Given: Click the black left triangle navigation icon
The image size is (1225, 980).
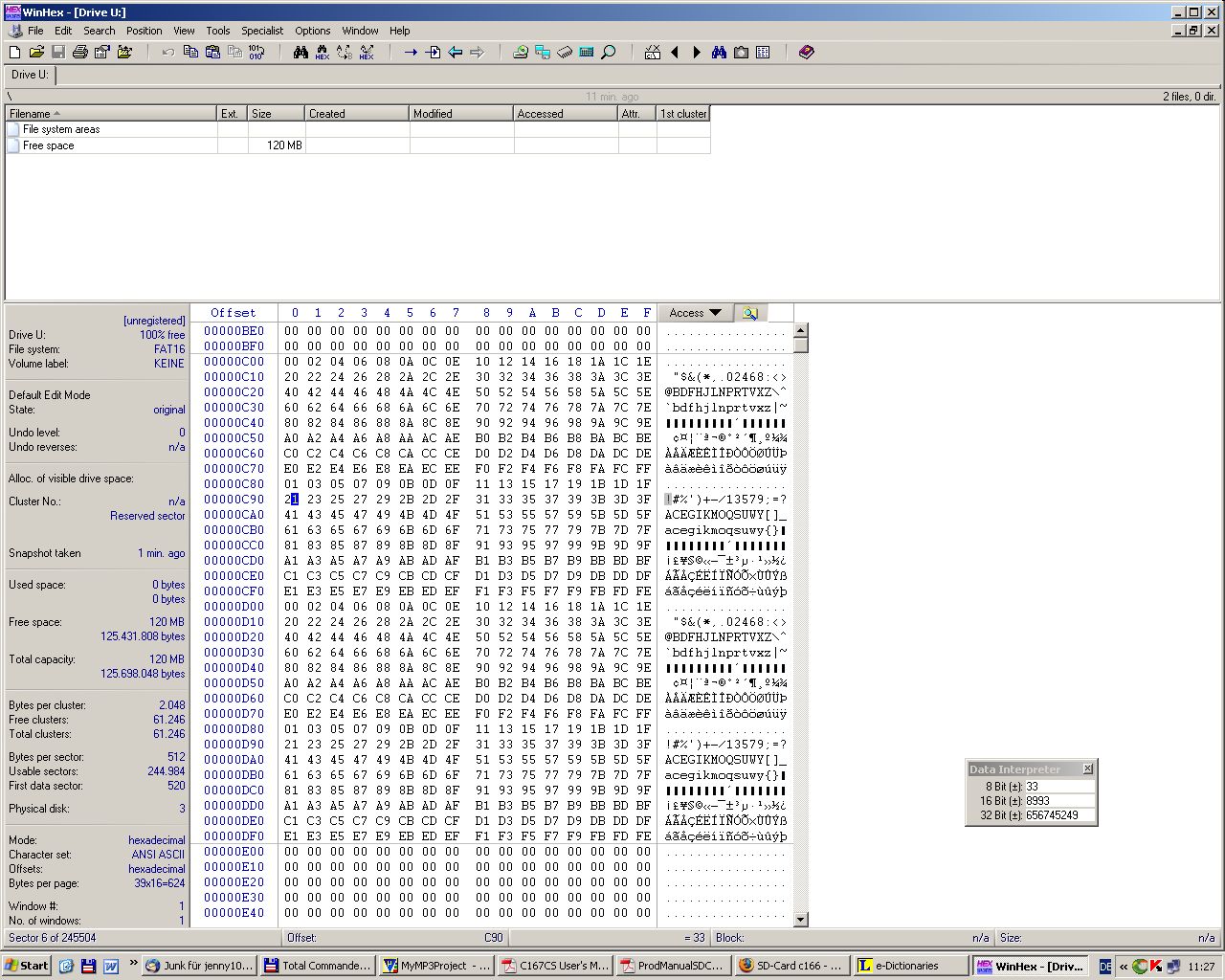Looking at the screenshot, I should pyautogui.click(x=675, y=53).
